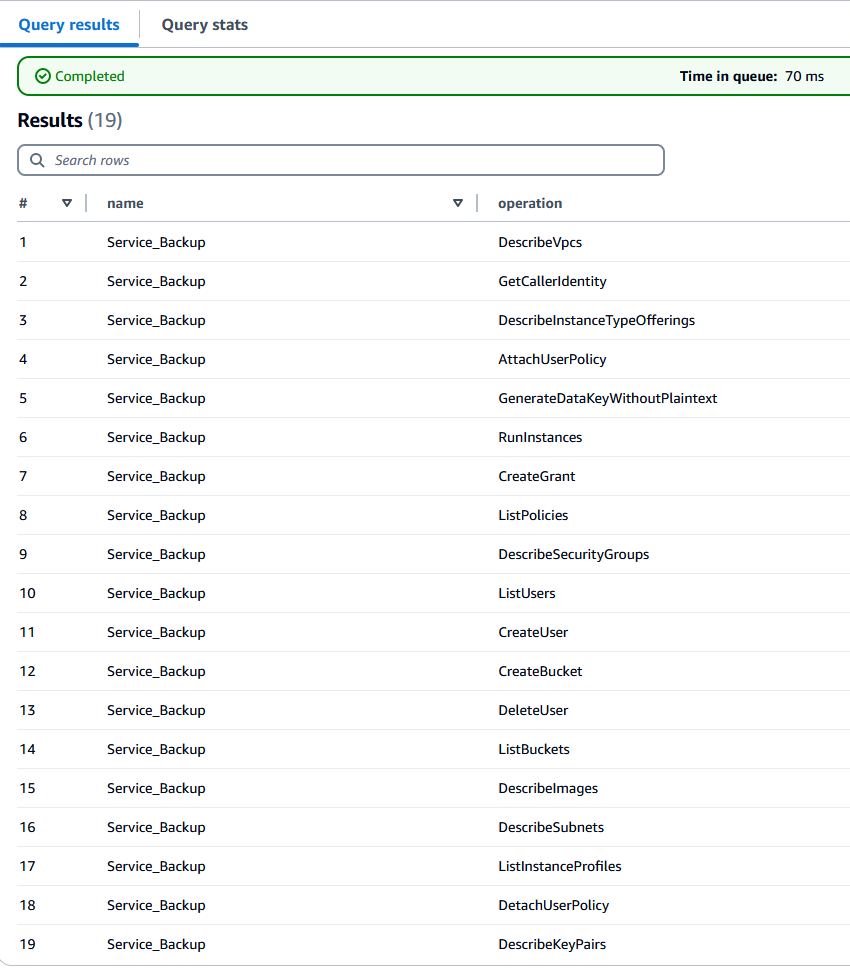This screenshot has height=976, width=850.
Task: Click the name column header
Action: [124, 203]
